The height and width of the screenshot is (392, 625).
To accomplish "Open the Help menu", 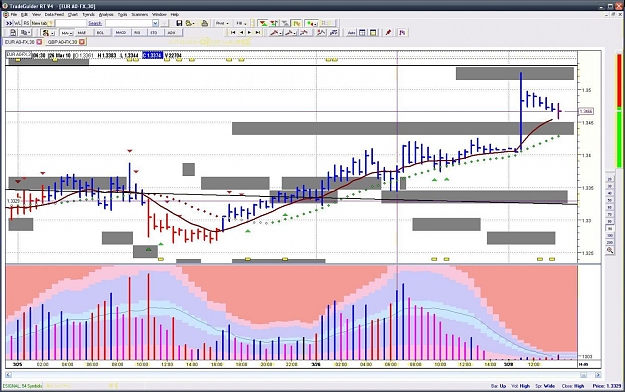I will (x=175, y=14).
